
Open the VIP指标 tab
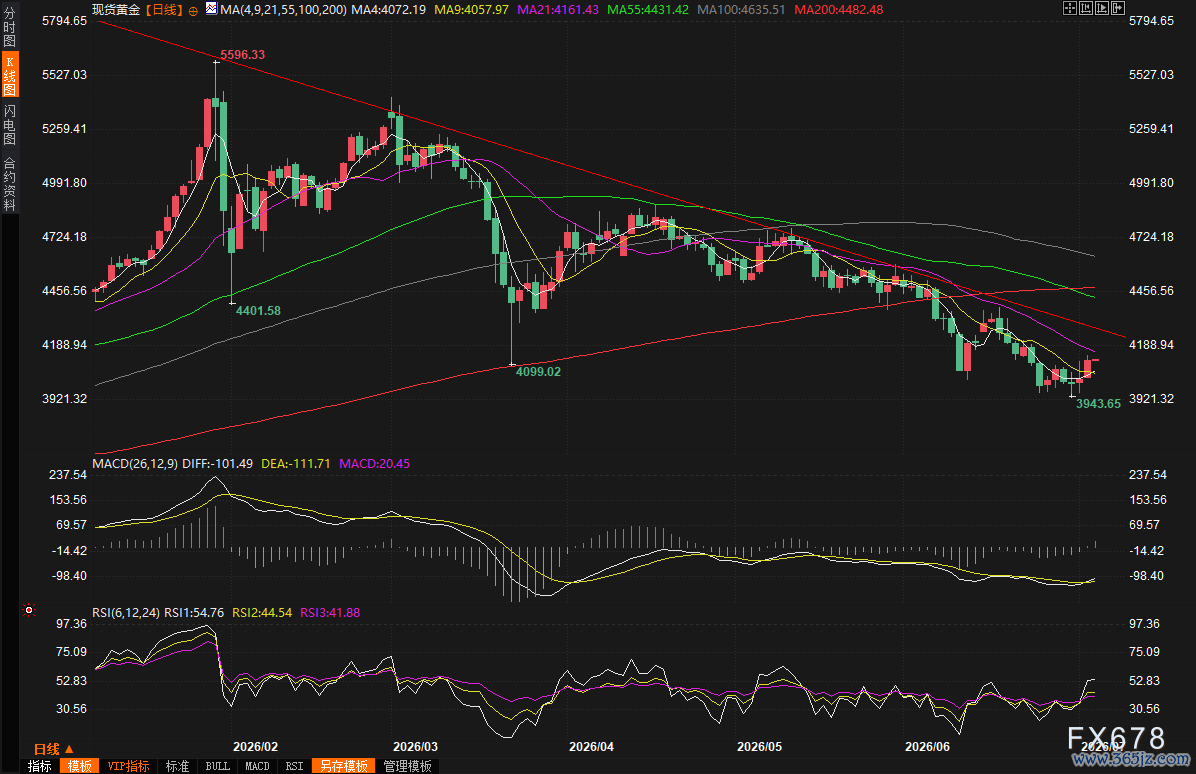click(x=128, y=766)
